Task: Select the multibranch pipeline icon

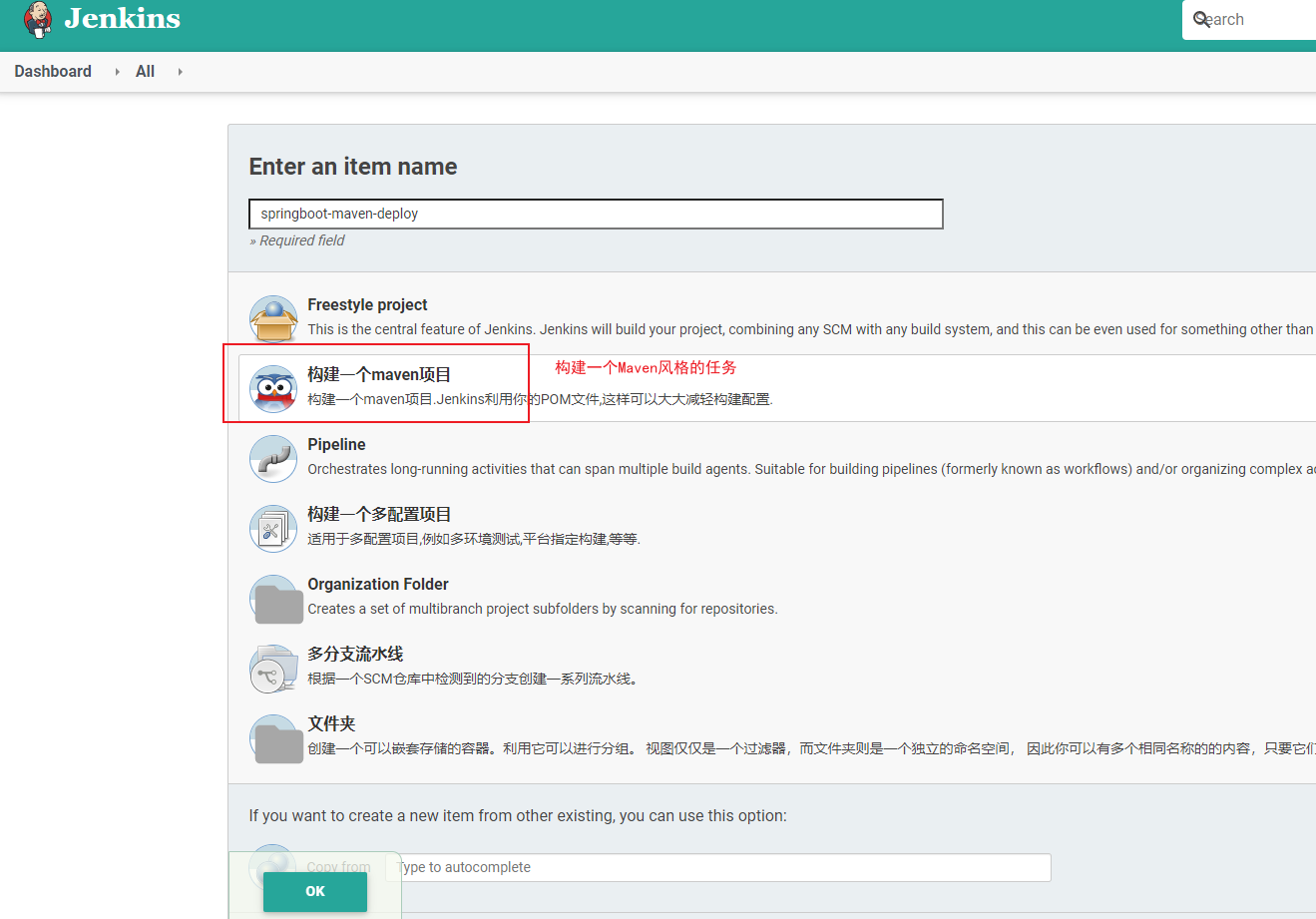Action: (x=273, y=668)
